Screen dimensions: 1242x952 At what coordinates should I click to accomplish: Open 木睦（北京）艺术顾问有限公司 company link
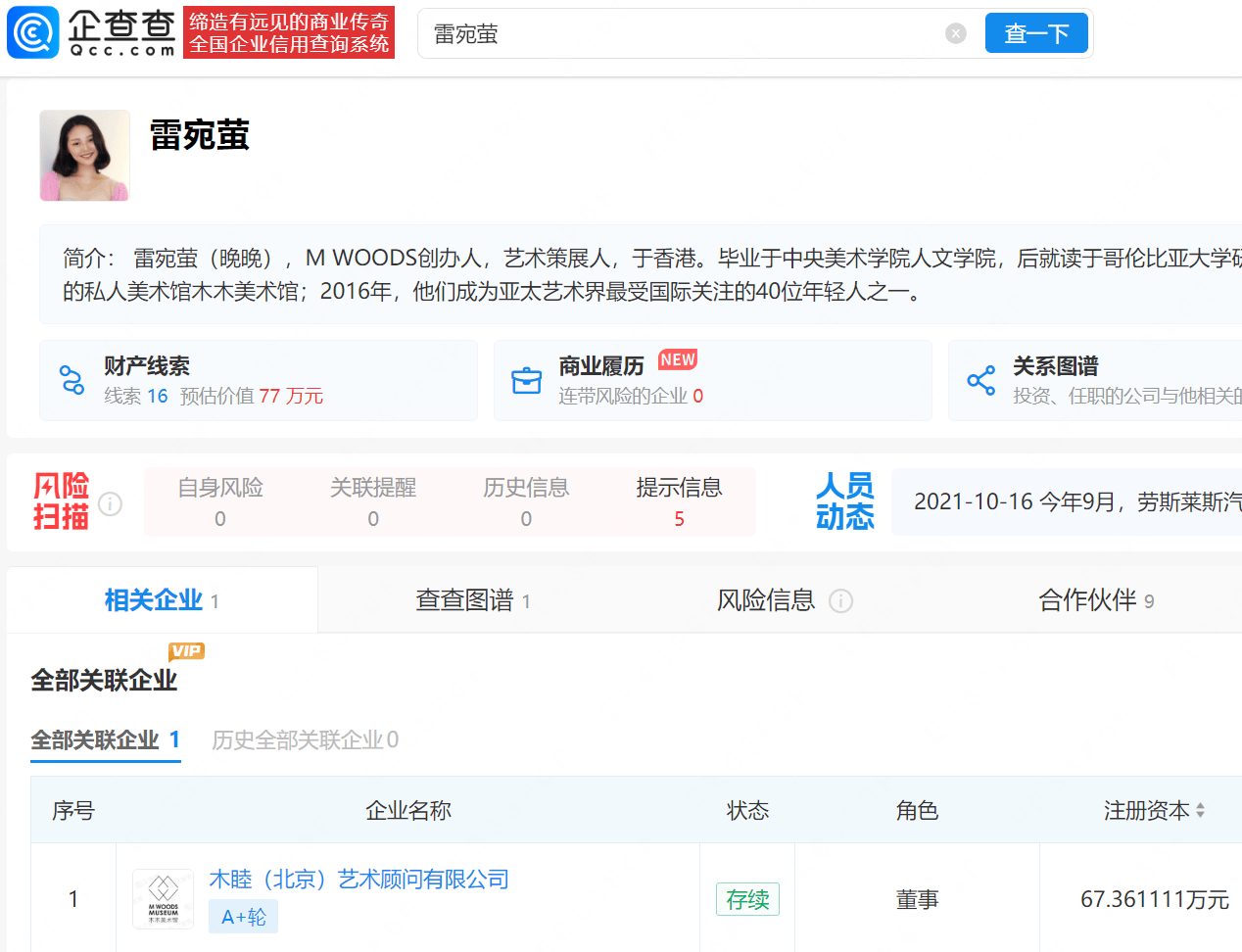[359, 880]
